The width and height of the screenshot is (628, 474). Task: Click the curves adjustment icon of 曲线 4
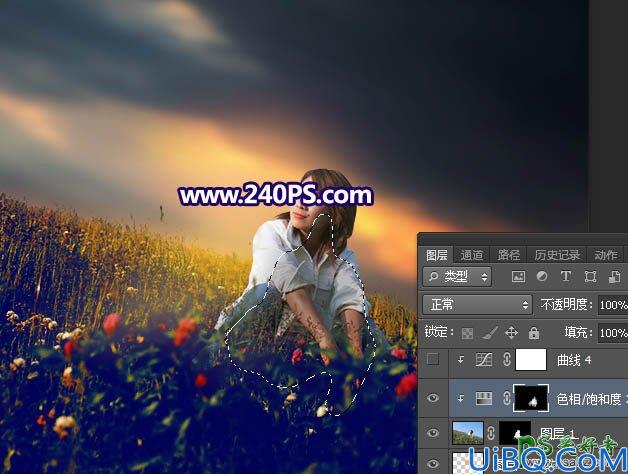pos(483,359)
